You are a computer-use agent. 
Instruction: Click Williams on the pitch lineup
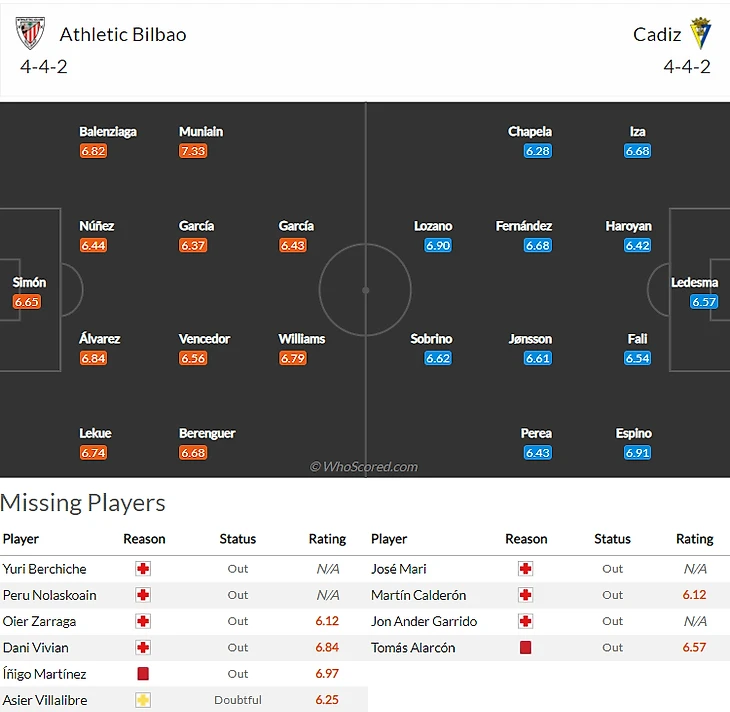tap(302, 339)
